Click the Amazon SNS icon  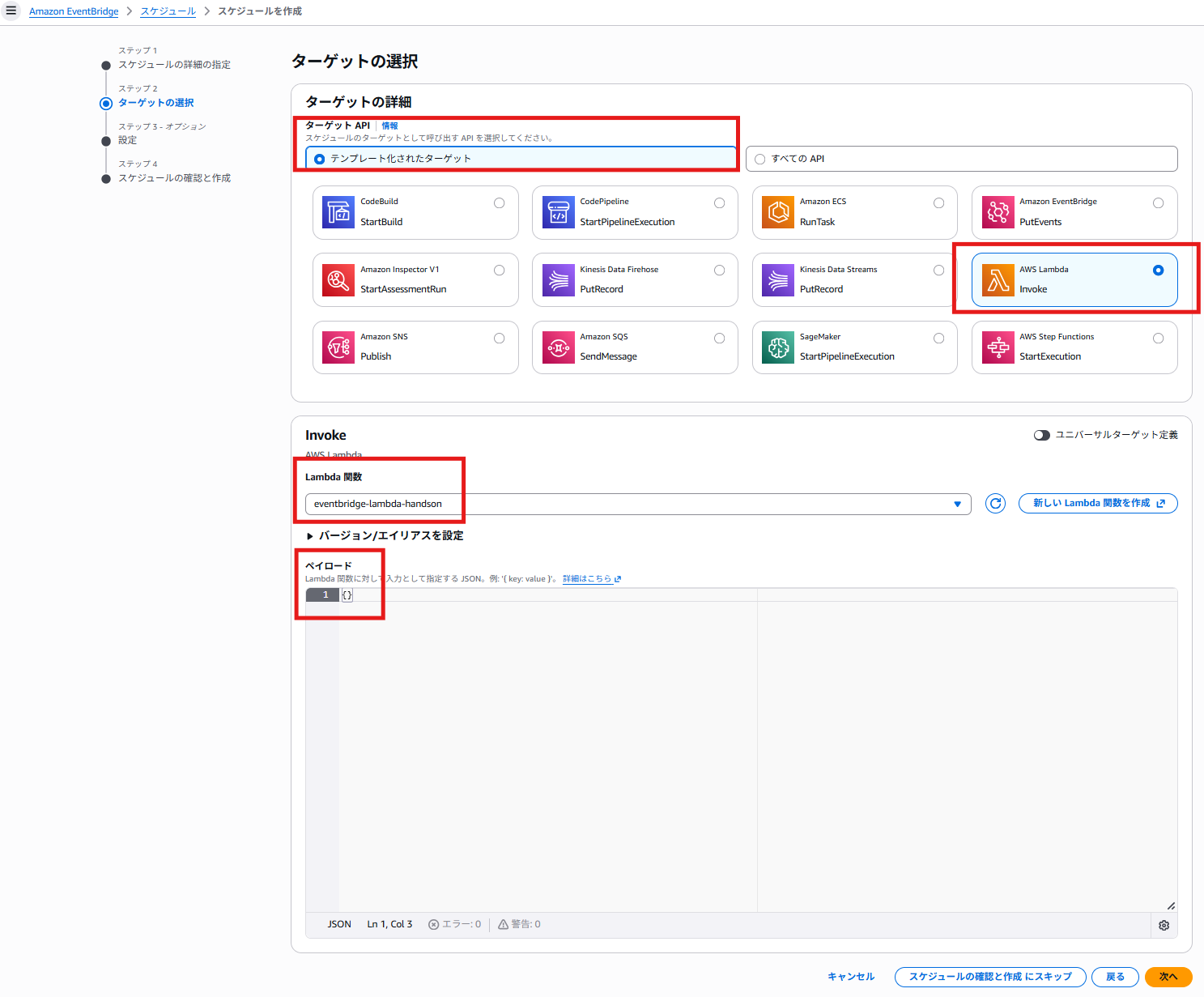pyautogui.click(x=338, y=347)
